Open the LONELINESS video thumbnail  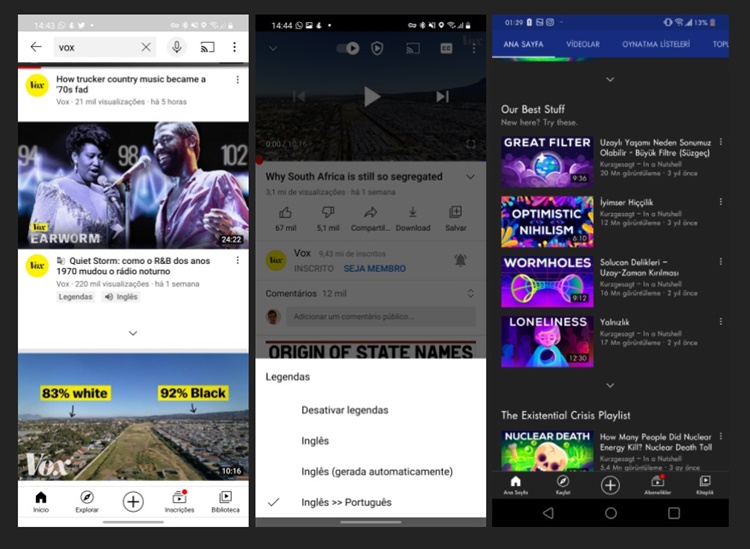pos(547,341)
